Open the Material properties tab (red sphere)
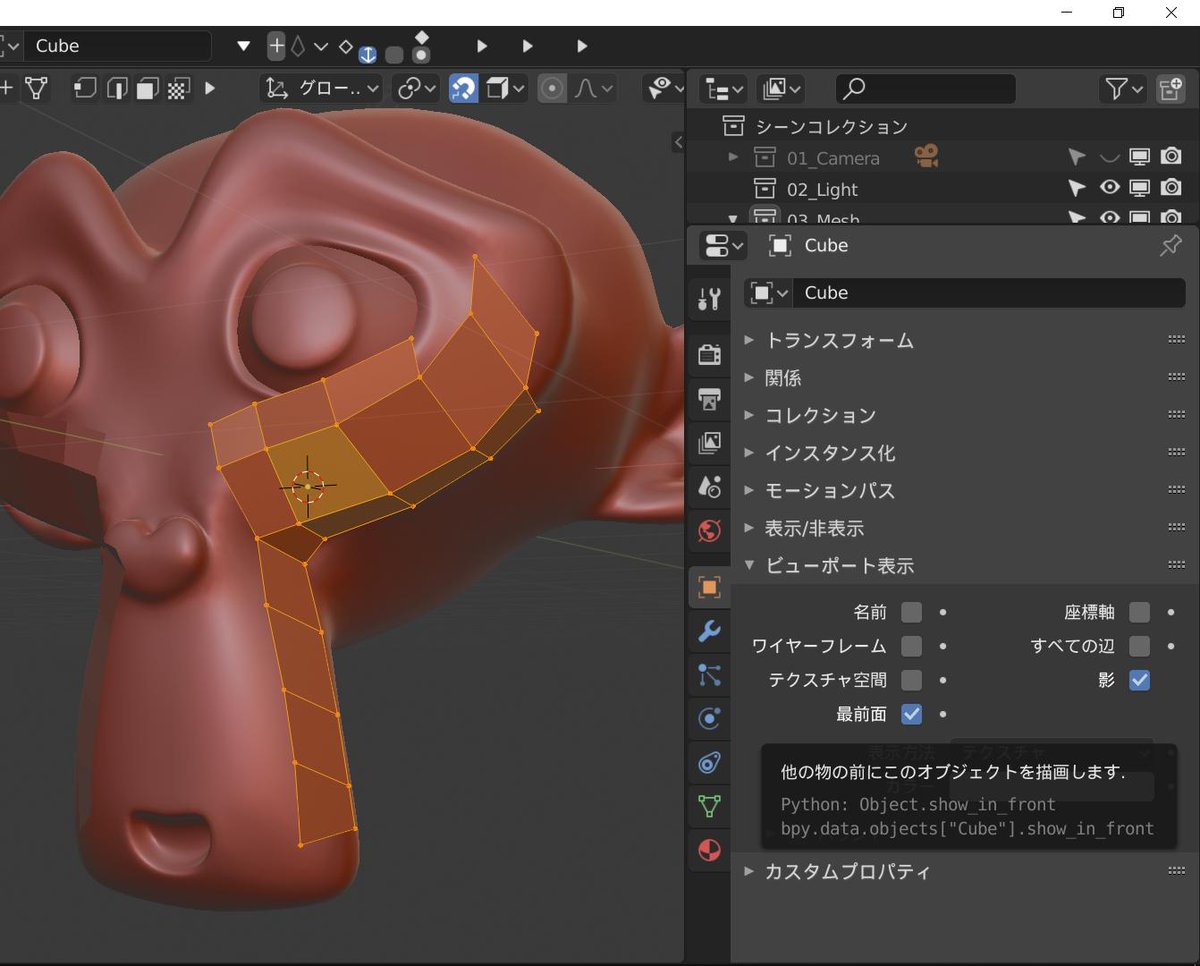 point(709,850)
